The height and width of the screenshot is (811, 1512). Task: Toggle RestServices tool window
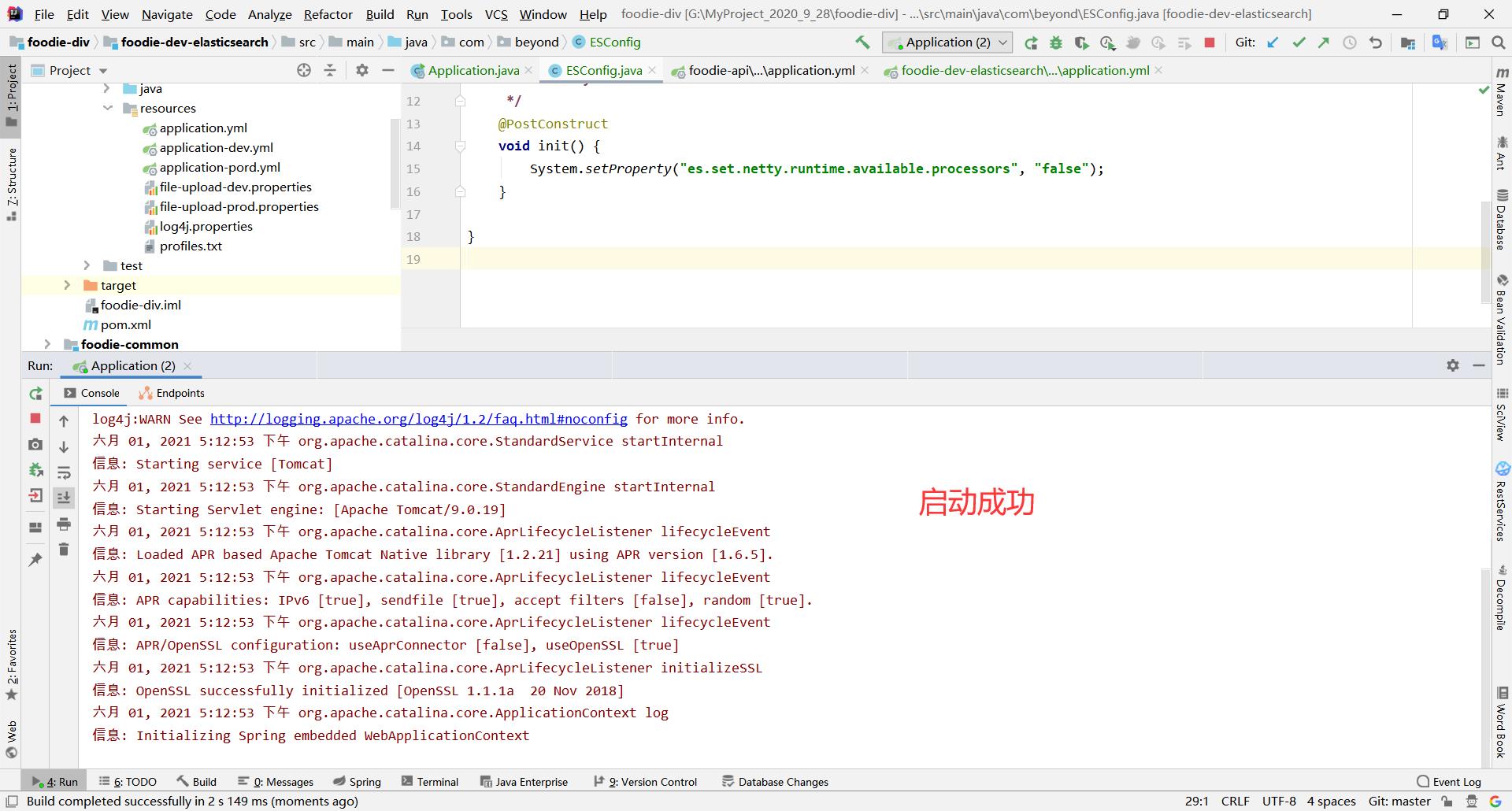pyautogui.click(x=1502, y=502)
